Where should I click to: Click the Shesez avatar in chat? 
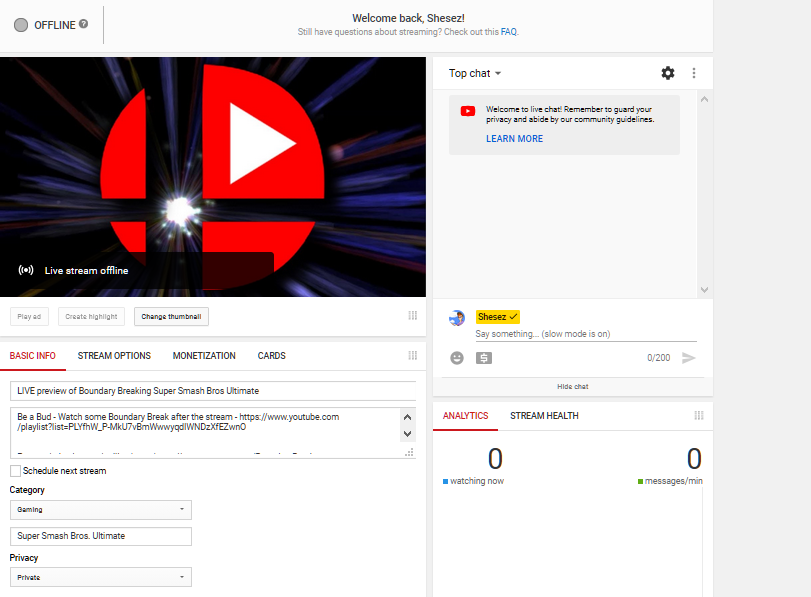pyautogui.click(x=457, y=318)
